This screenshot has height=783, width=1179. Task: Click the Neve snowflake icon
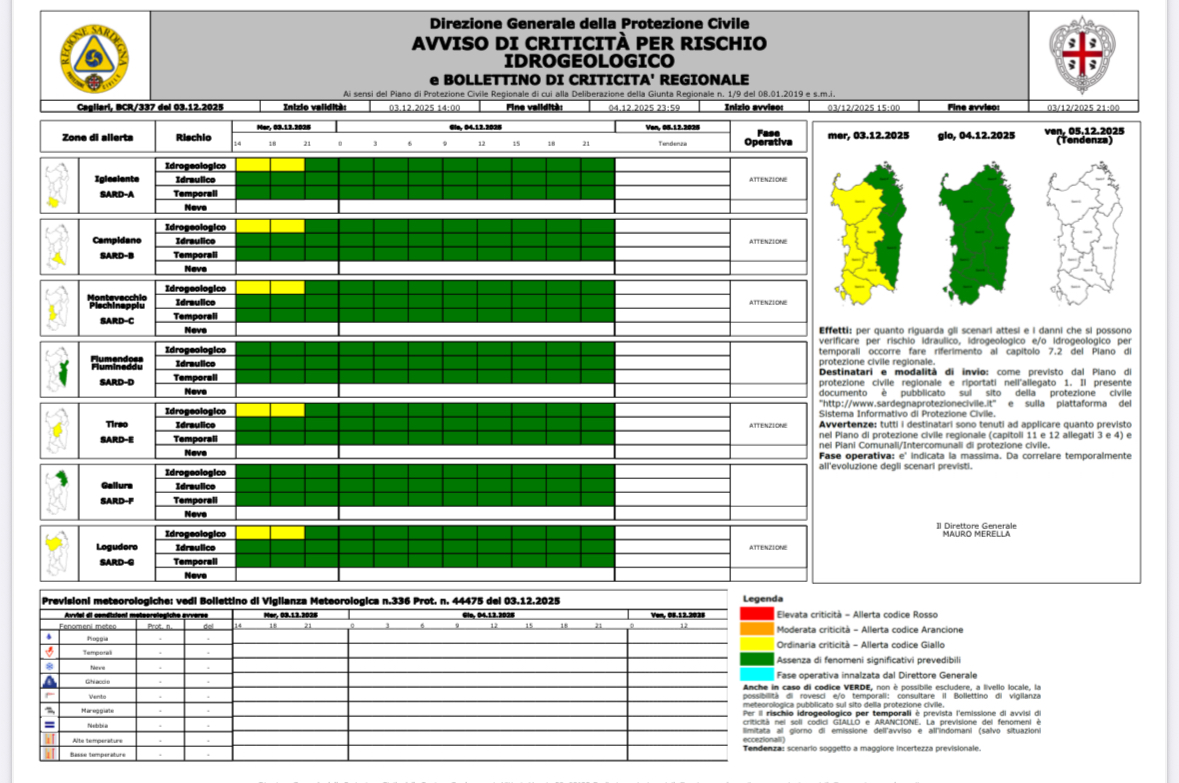(x=49, y=666)
